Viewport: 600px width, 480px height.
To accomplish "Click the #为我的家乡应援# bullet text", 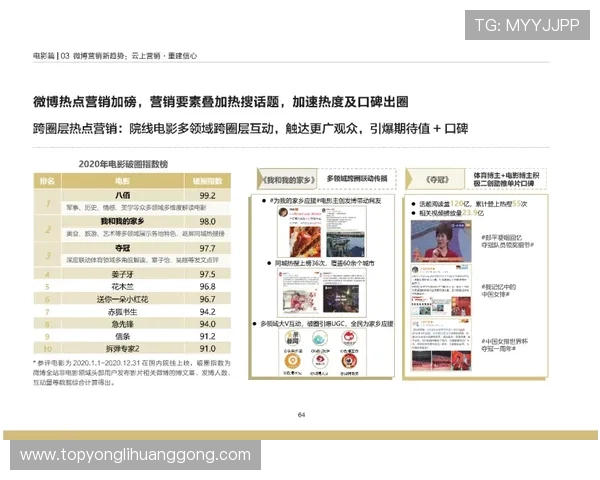I will point(325,201).
